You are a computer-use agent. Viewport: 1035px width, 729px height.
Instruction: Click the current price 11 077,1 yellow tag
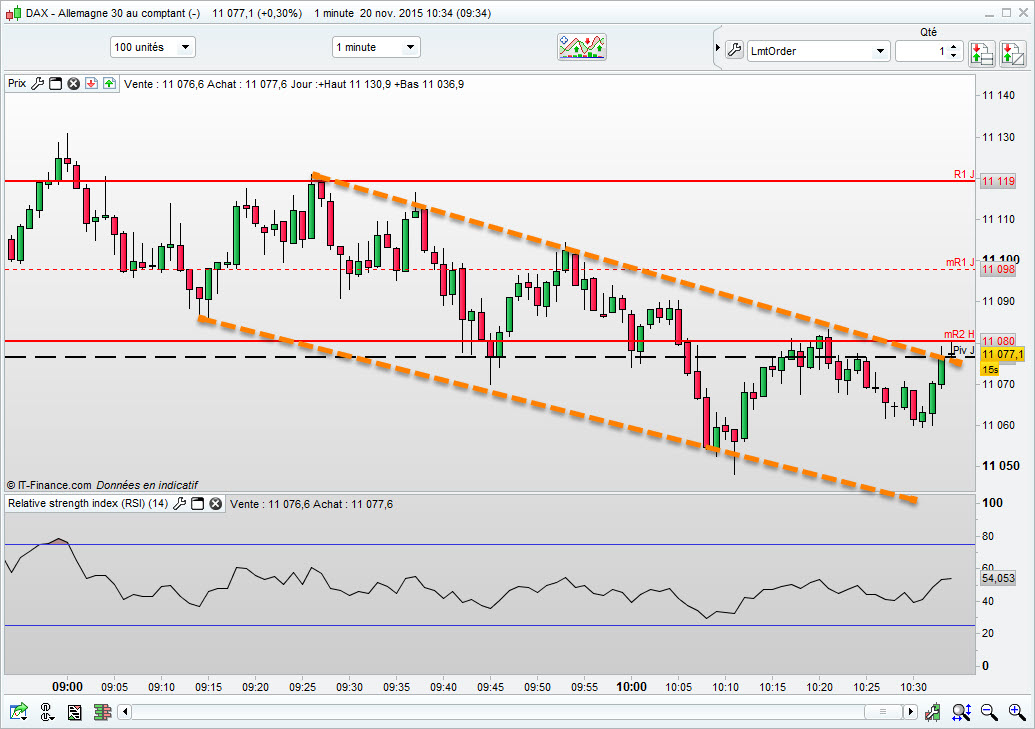1002,355
